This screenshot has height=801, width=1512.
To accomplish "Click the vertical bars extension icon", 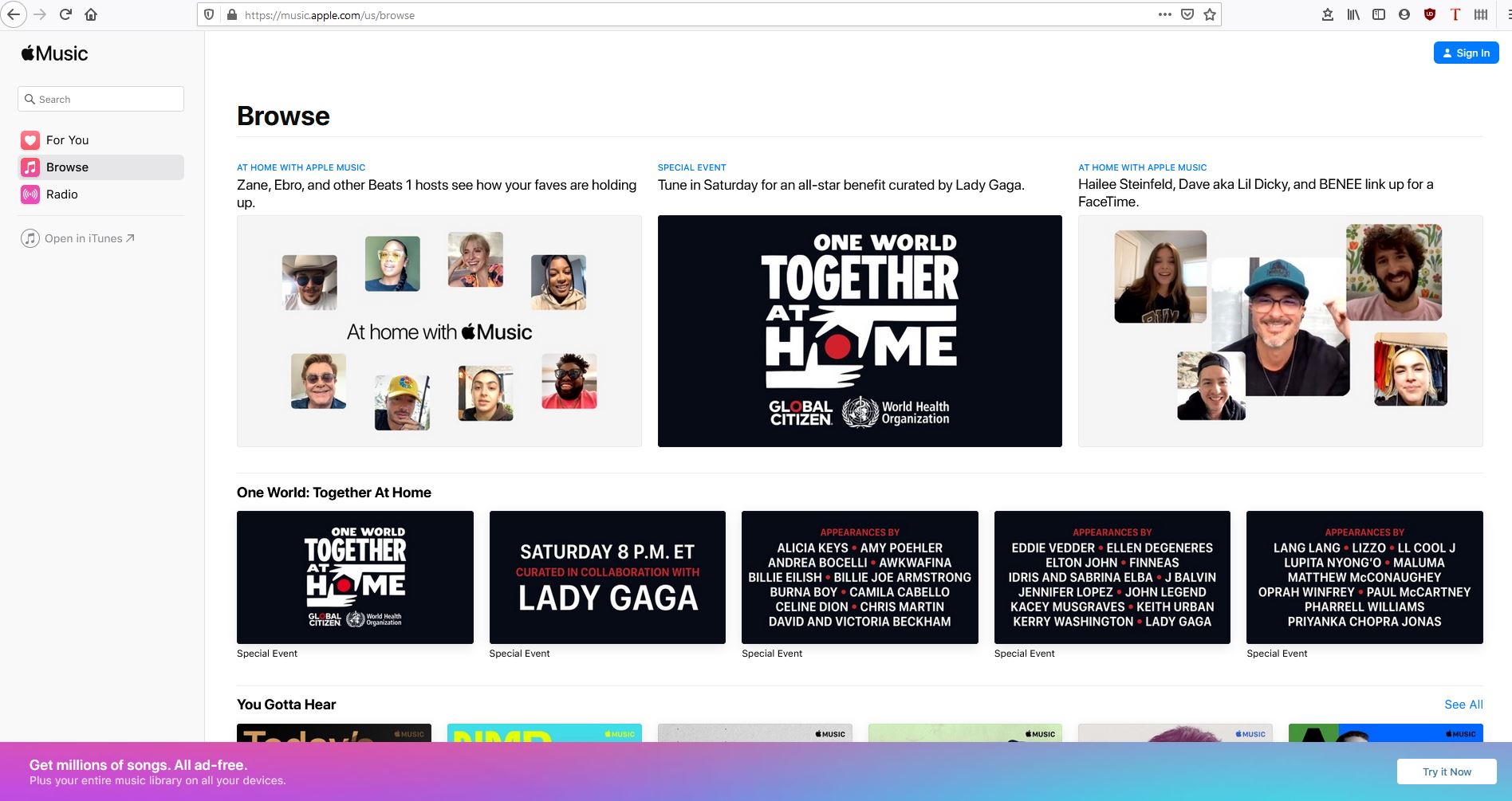I will pyautogui.click(x=1481, y=14).
